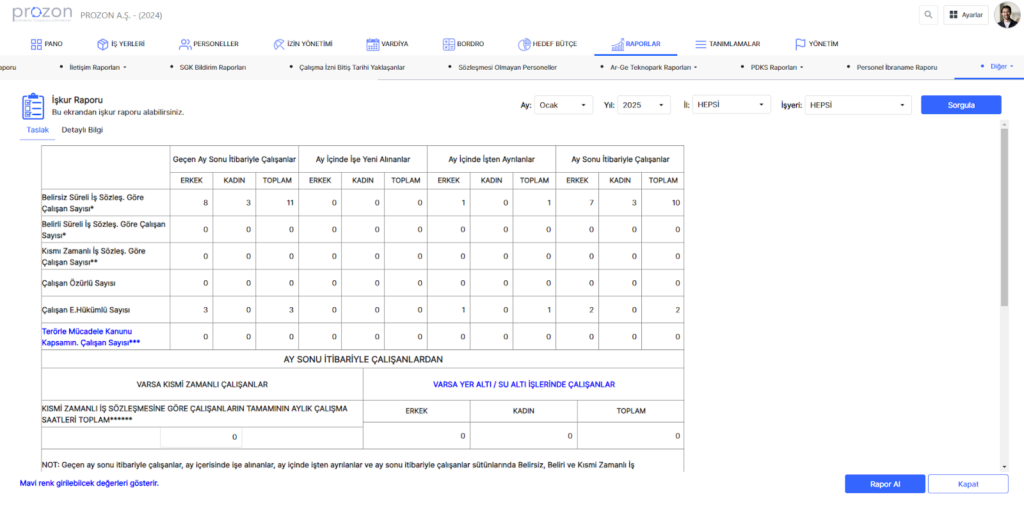The width and height of the screenshot is (1024, 505).
Task: Open the PANO dashboard menu
Action: 47,44
